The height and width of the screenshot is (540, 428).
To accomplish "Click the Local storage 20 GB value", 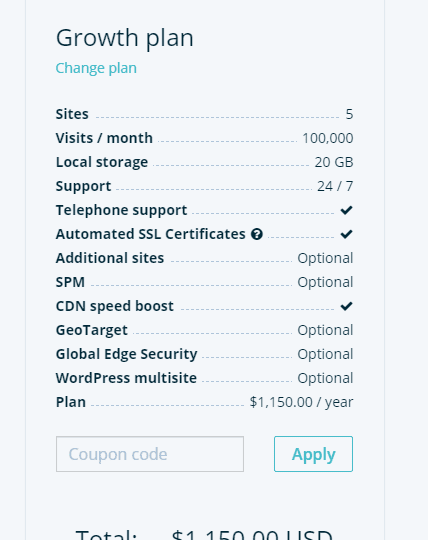I will point(334,162).
